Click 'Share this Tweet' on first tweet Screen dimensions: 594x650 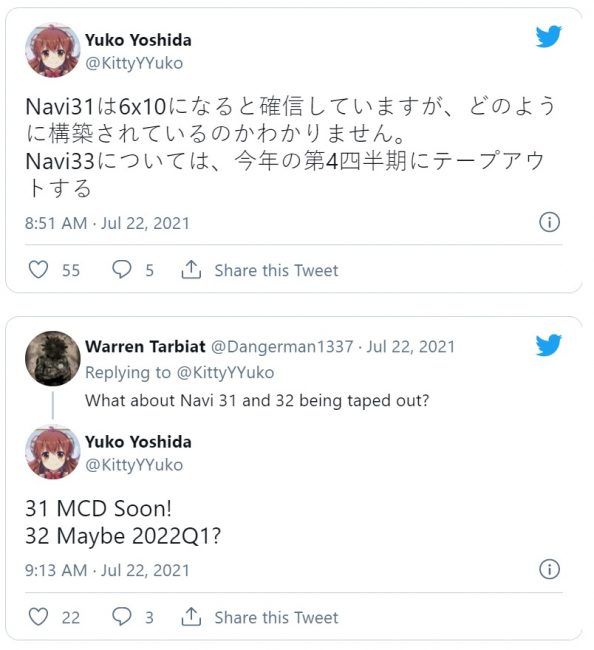[x=276, y=270]
